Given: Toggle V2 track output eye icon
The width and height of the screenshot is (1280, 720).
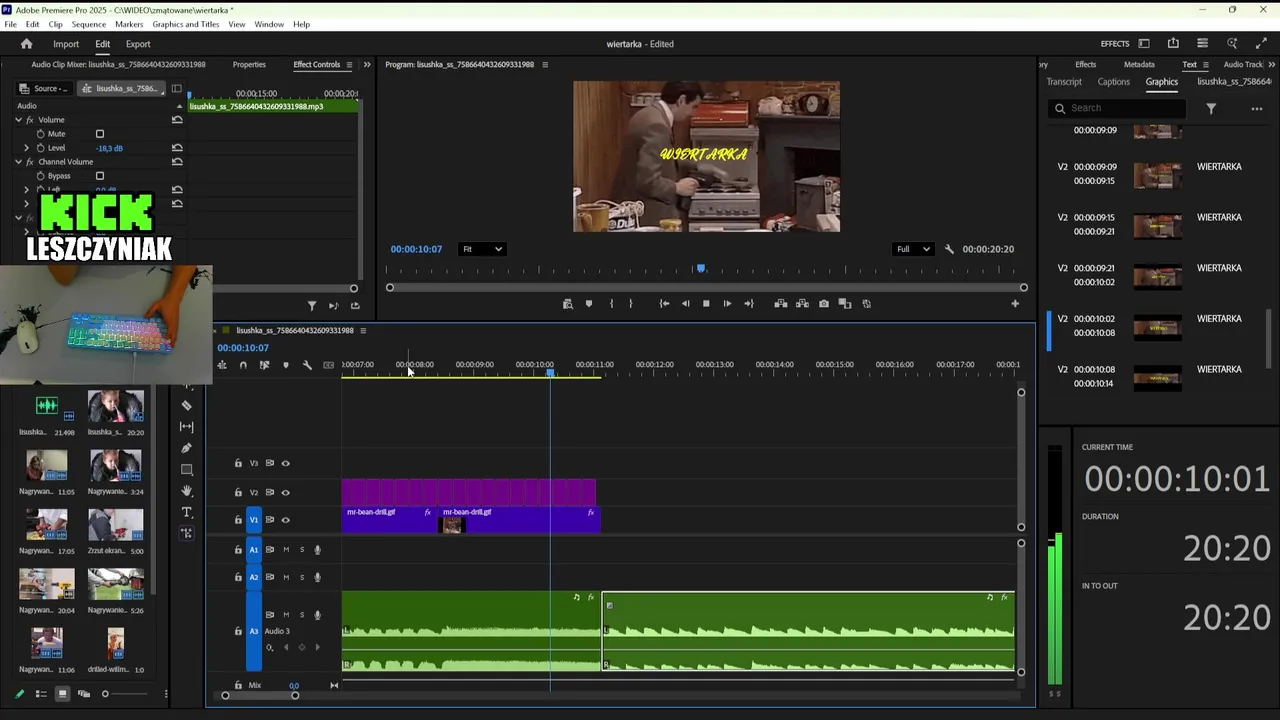Looking at the screenshot, I should point(285,492).
